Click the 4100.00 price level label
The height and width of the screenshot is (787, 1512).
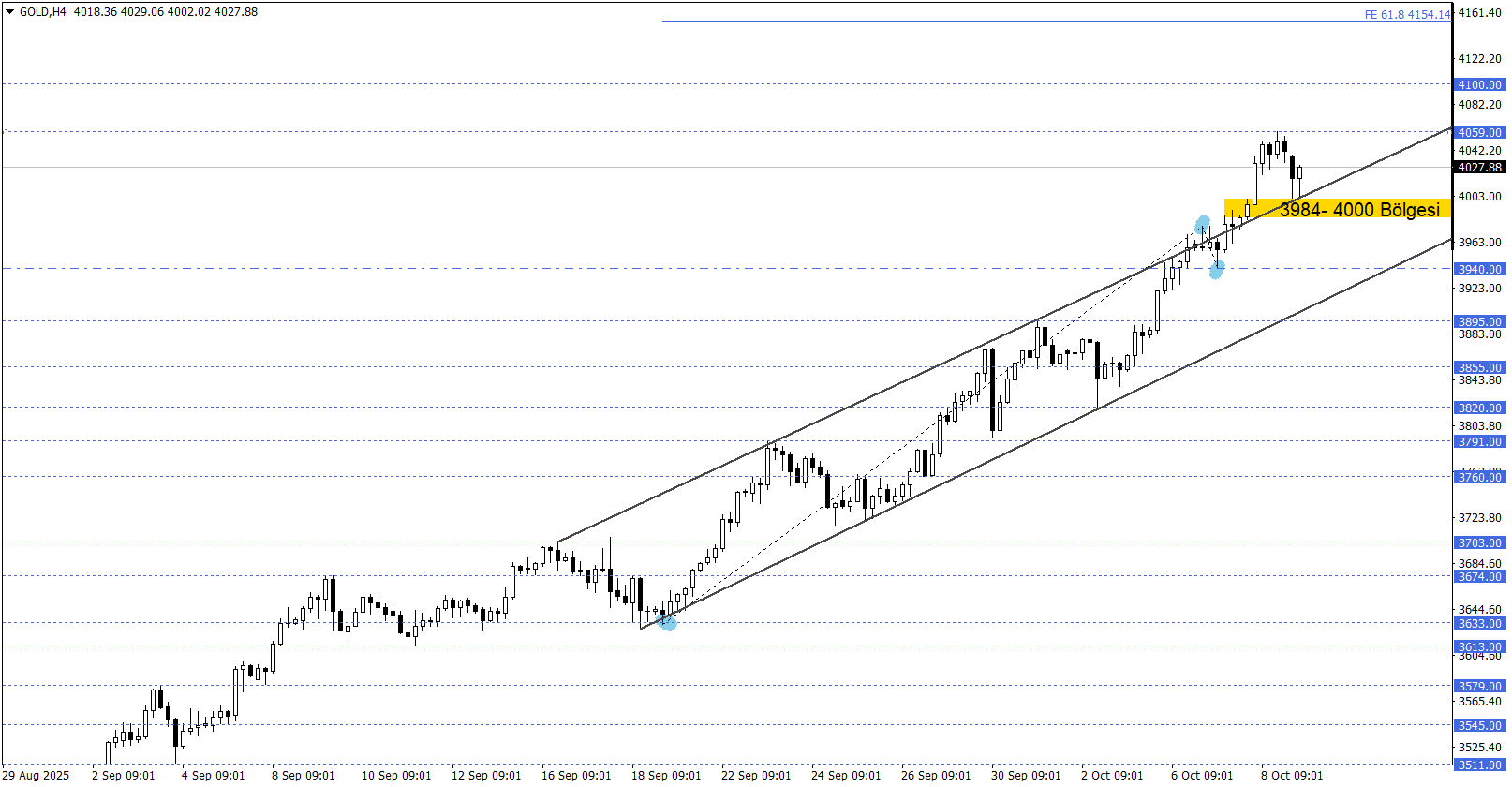pyautogui.click(x=1479, y=85)
